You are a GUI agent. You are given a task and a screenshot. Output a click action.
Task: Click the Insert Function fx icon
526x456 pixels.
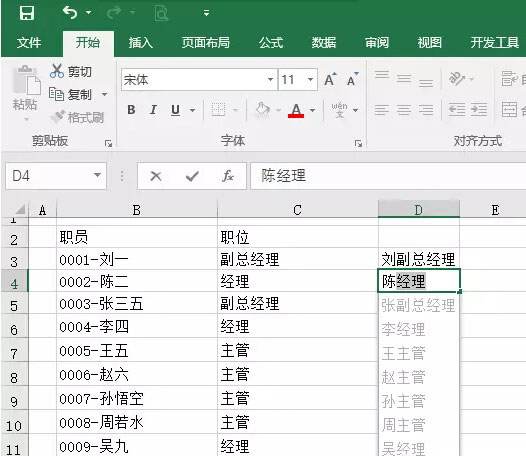(228, 176)
